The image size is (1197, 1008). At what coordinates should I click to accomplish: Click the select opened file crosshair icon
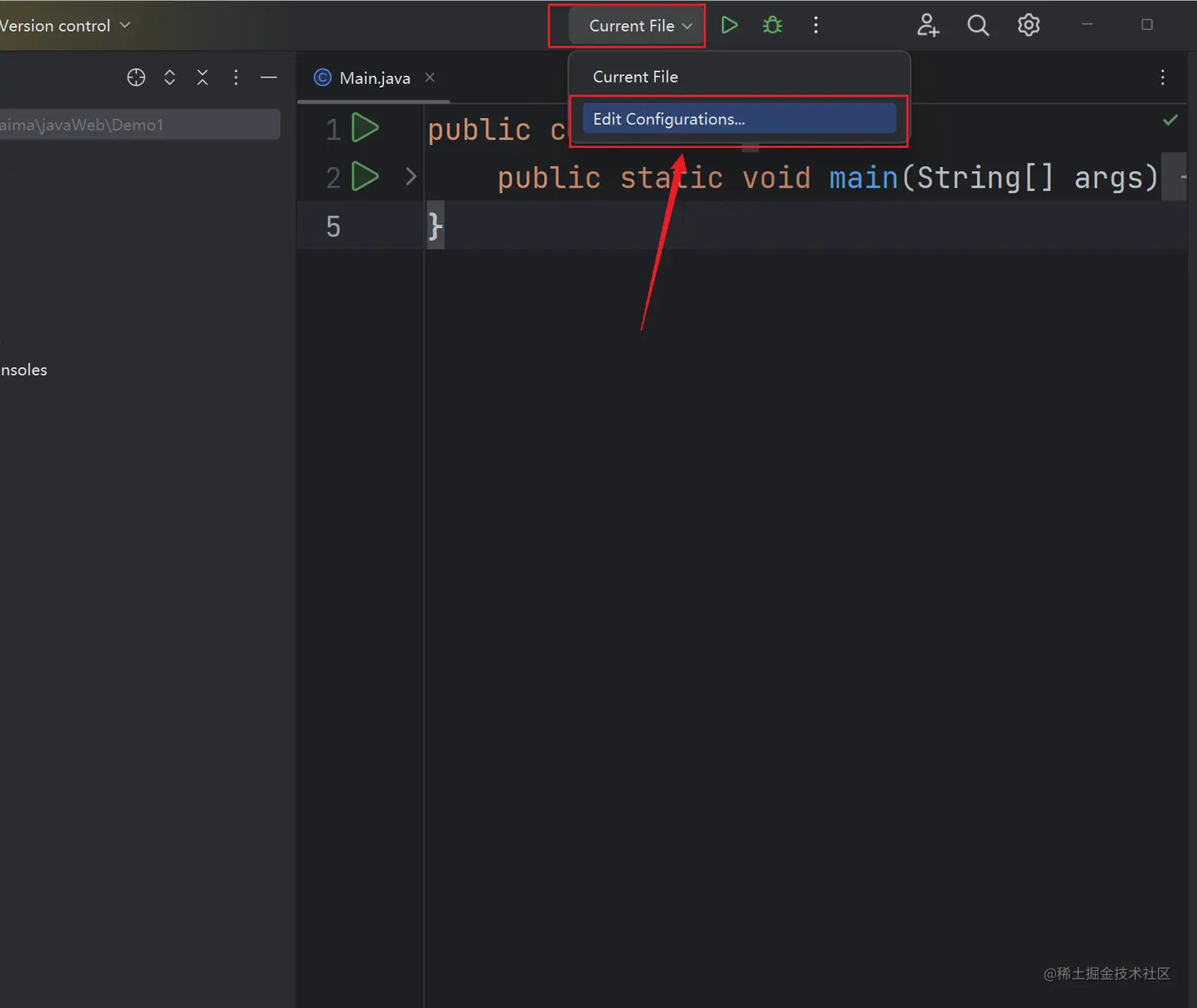coord(136,78)
